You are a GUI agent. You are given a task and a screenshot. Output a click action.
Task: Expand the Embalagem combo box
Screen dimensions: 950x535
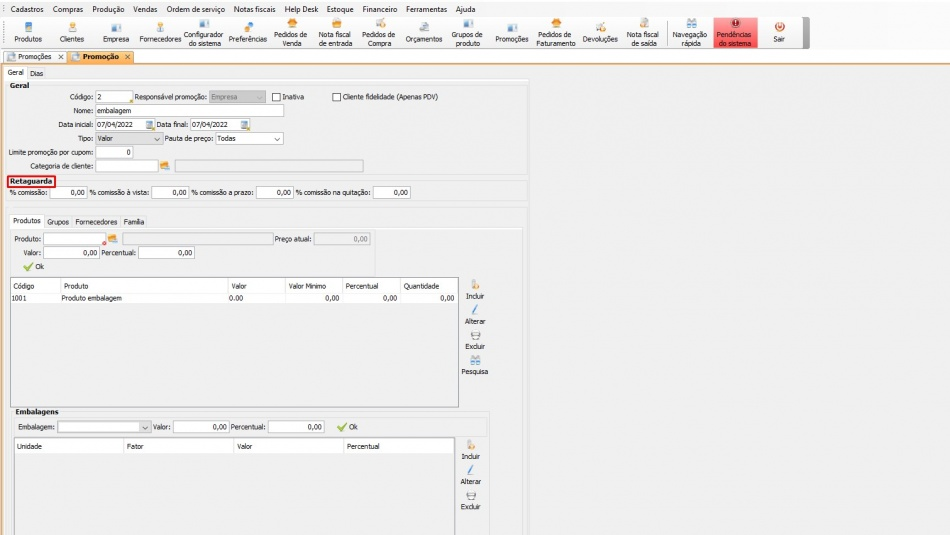145,427
